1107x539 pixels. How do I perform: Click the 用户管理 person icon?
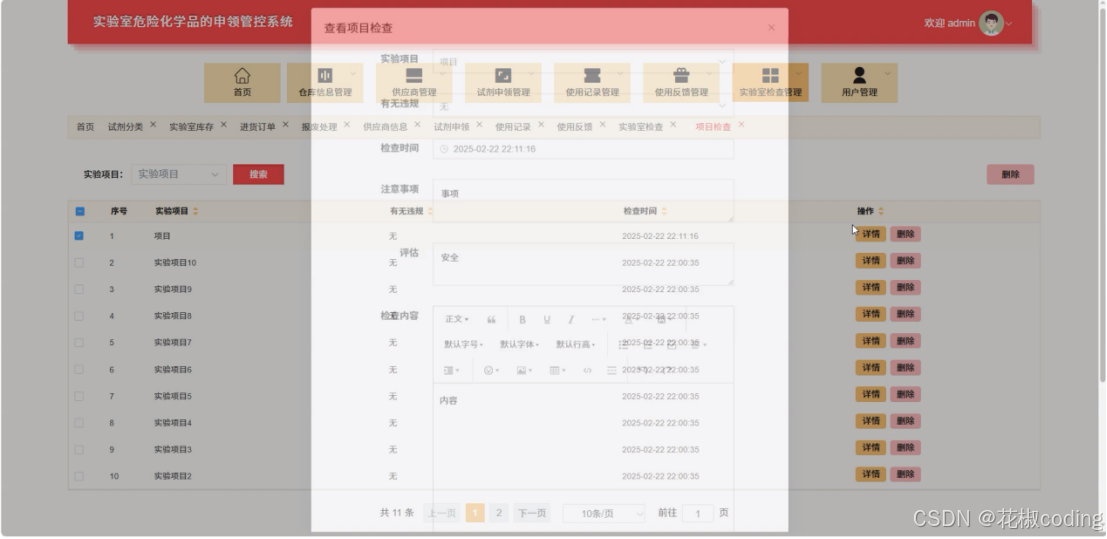pos(859,76)
